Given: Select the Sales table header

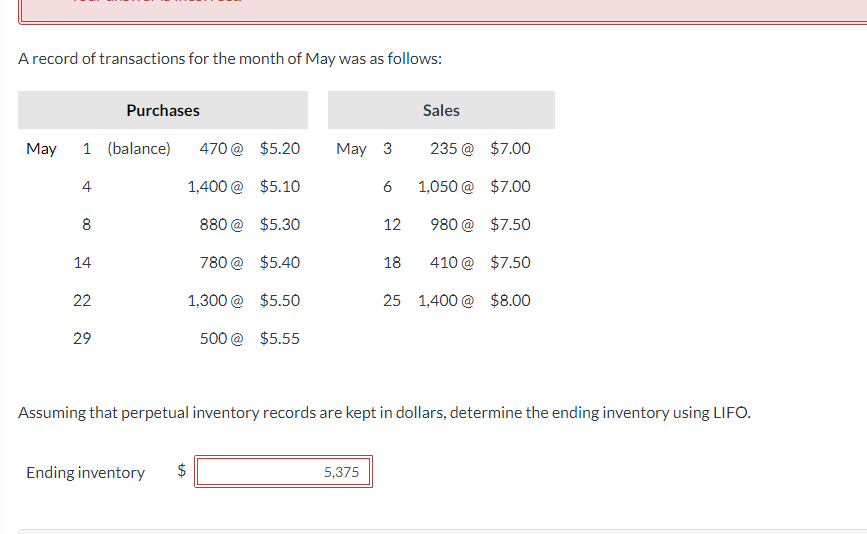Looking at the screenshot, I should tap(441, 110).
